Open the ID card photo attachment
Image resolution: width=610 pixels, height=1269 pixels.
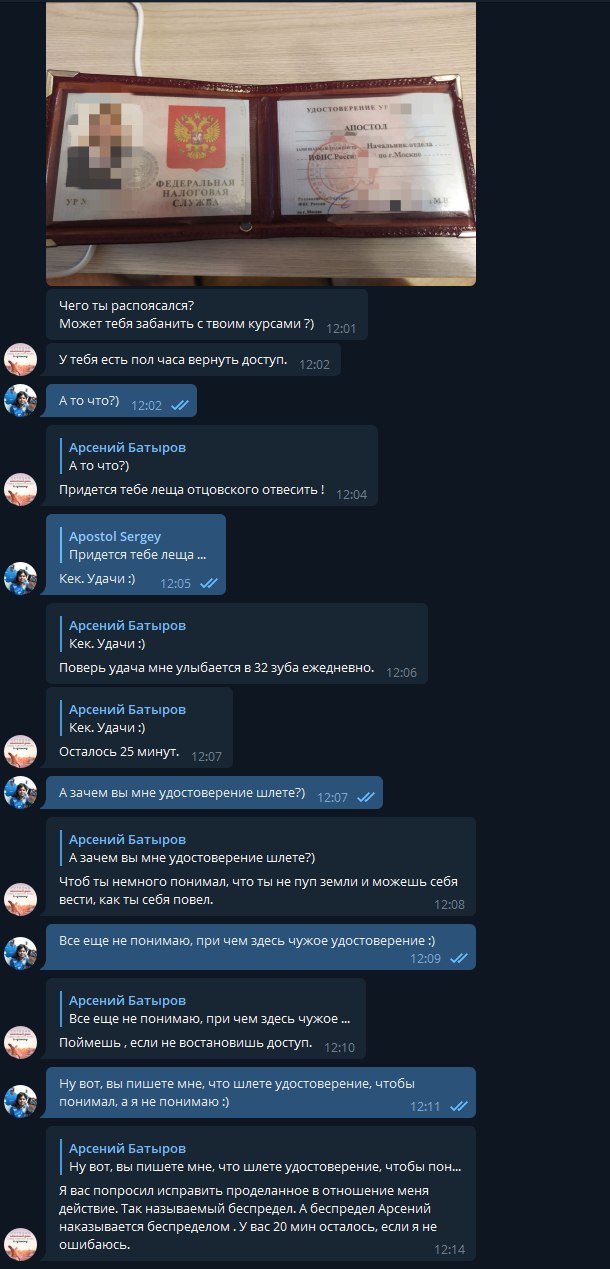point(261,143)
